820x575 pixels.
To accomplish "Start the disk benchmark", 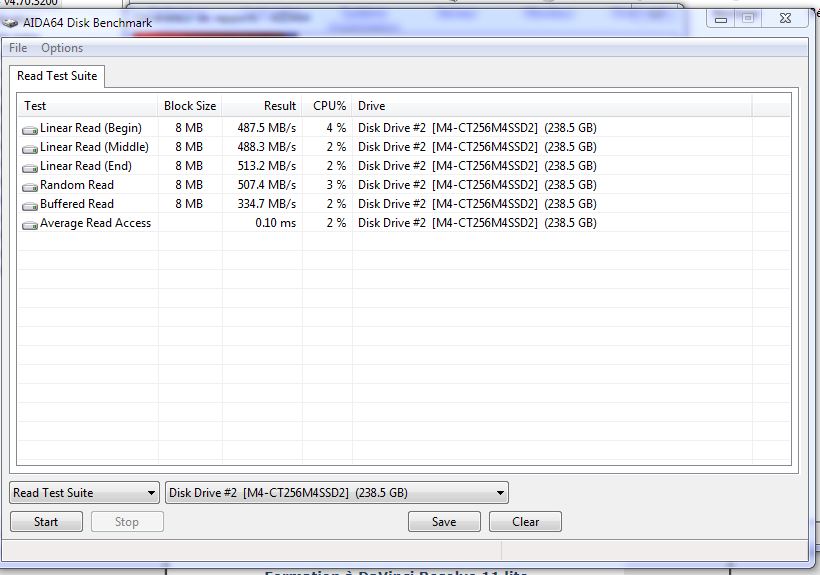I will pyautogui.click(x=46, y=522).
